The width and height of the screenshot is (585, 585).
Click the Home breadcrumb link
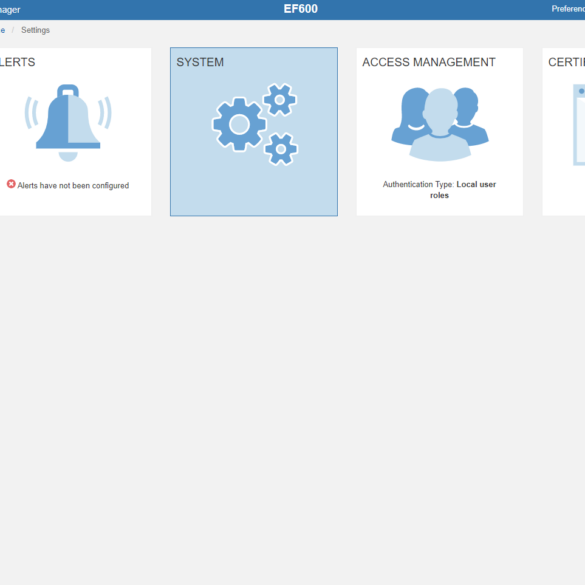coord(3,30)
